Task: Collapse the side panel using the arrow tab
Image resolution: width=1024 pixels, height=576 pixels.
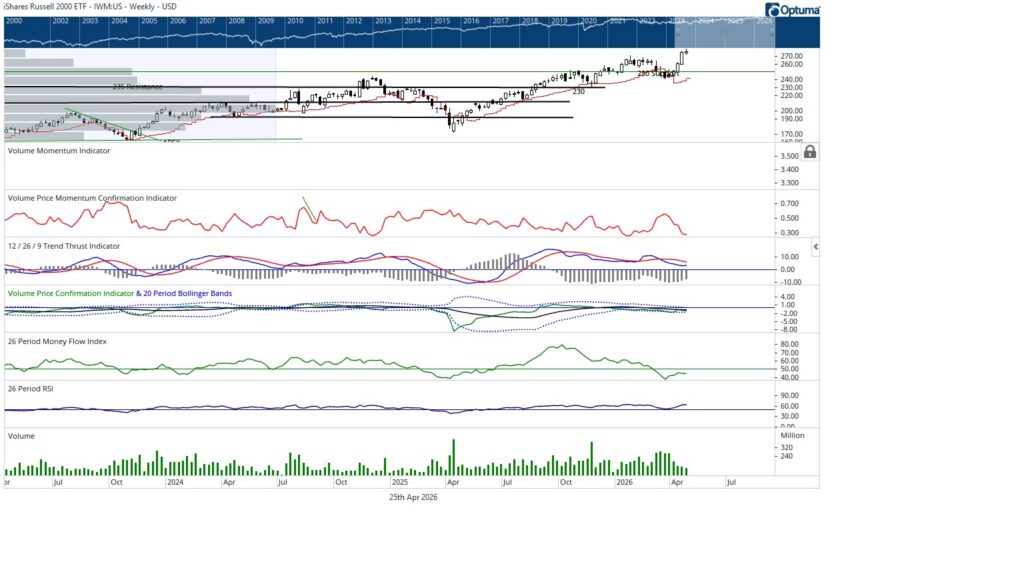Action: (815, 246)
